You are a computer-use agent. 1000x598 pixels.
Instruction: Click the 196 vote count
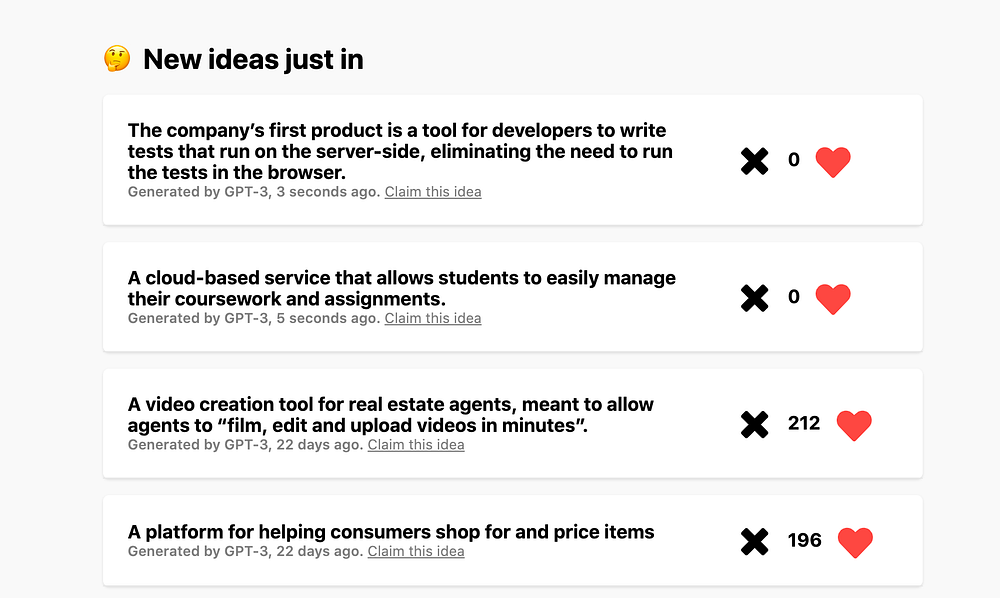pos(804,541)
